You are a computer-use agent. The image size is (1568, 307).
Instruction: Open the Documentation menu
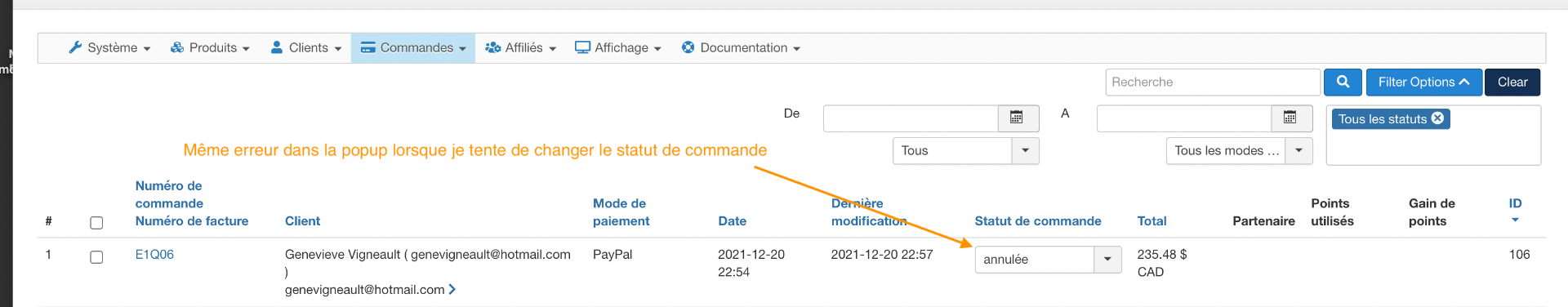[741, 47]
